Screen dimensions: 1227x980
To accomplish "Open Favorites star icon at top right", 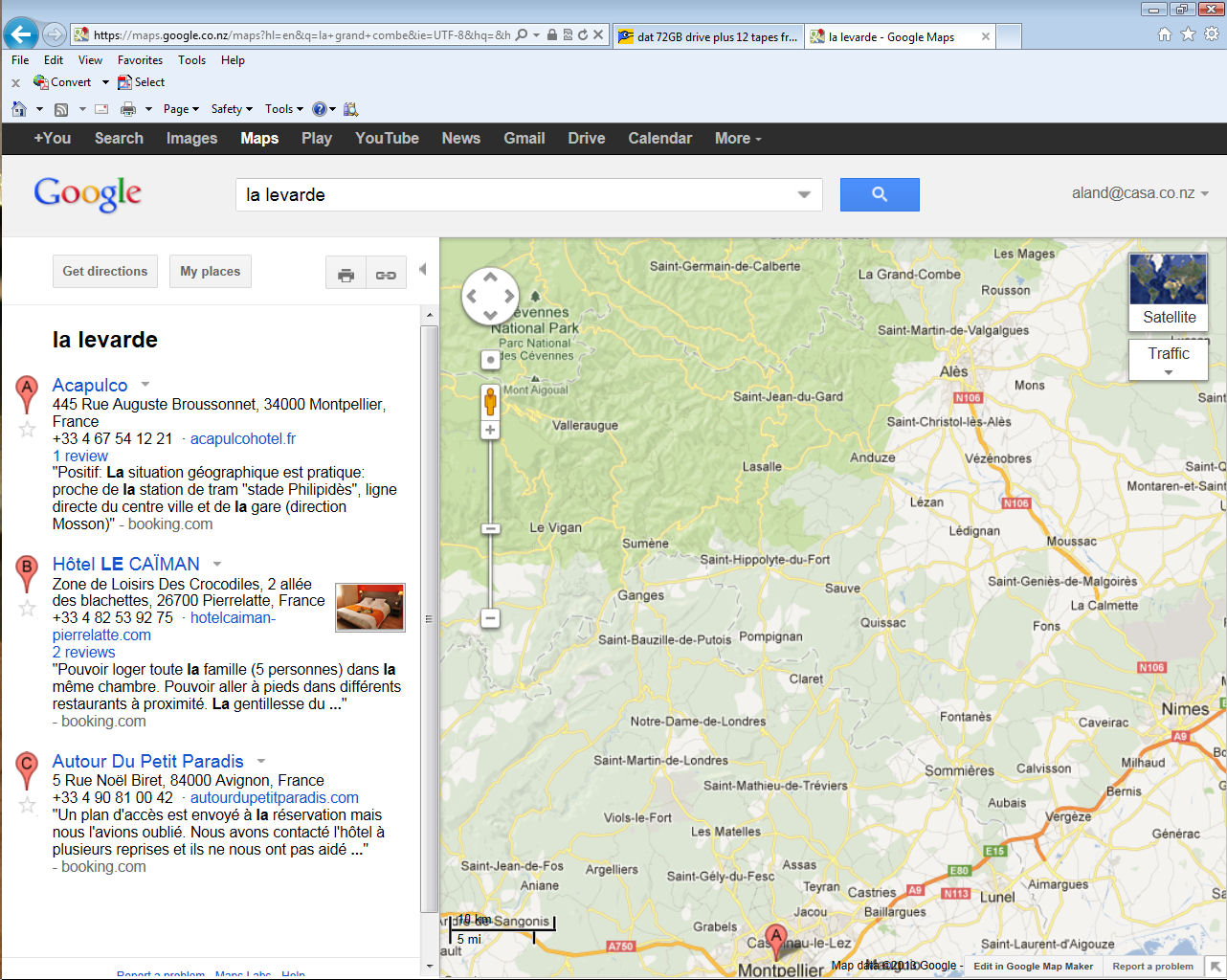I will [x=1188, y=34].
